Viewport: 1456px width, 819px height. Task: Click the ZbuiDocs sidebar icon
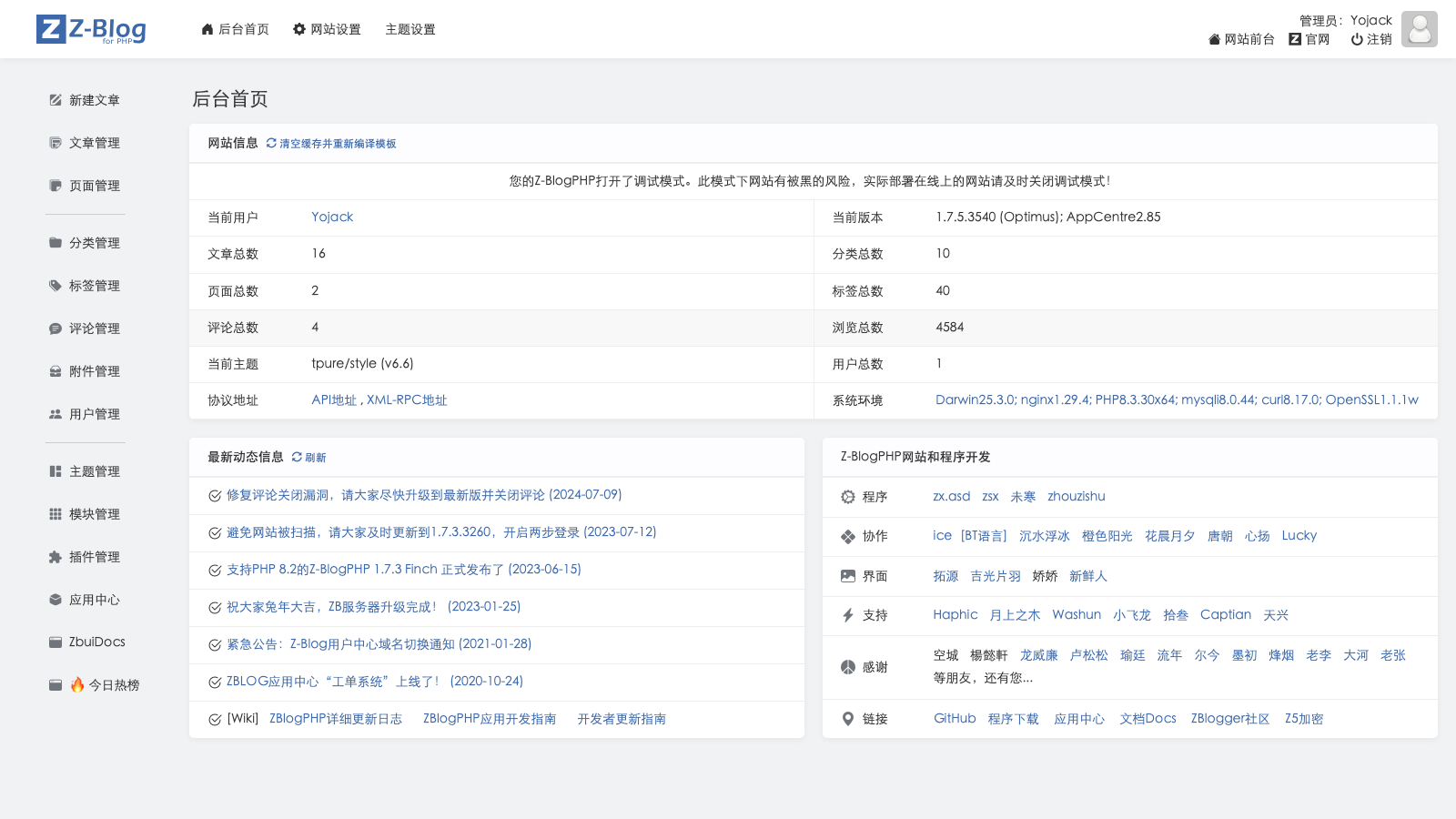(x=56, y=642)
